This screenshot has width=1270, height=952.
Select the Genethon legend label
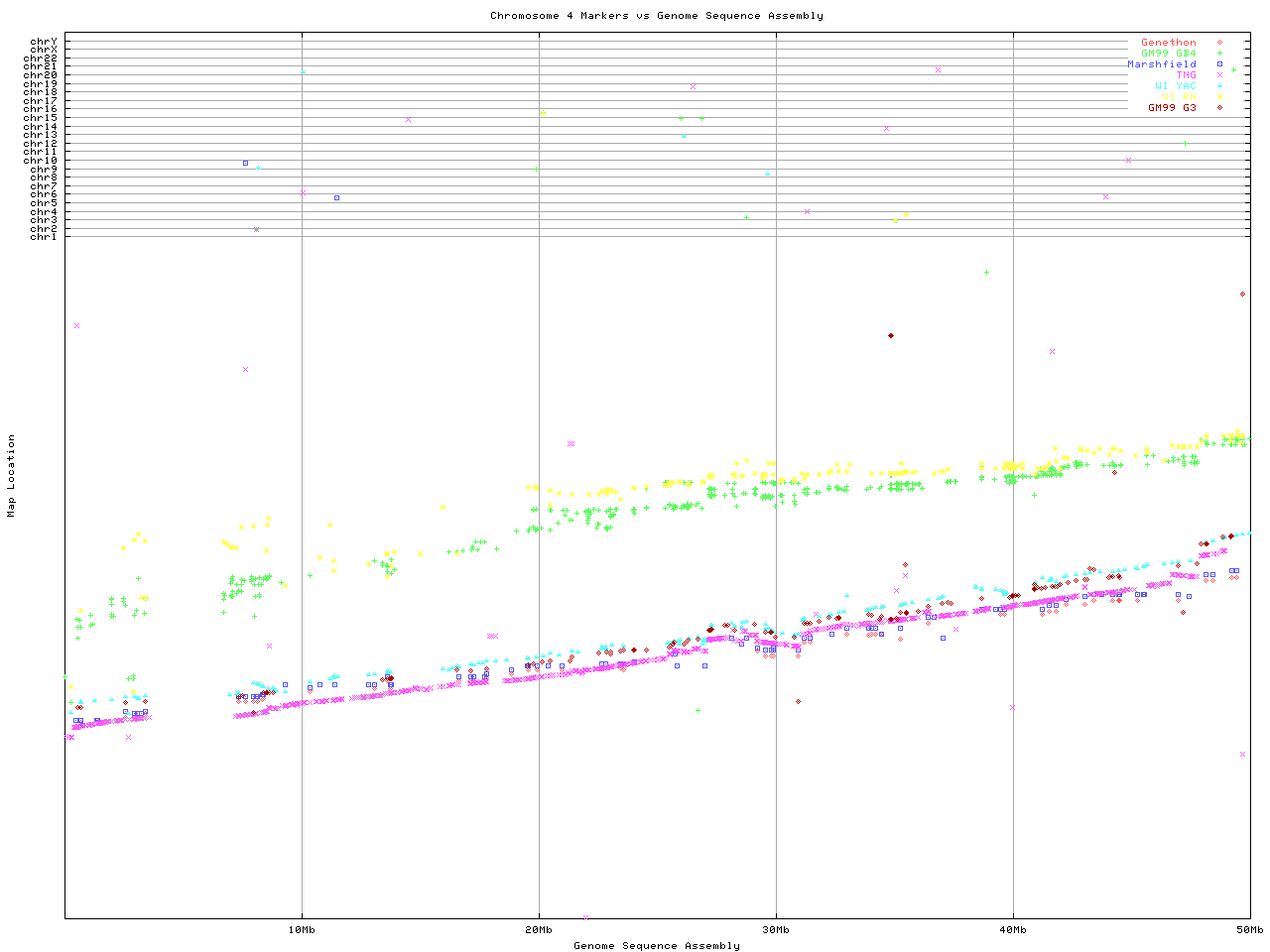(1168, 43)
